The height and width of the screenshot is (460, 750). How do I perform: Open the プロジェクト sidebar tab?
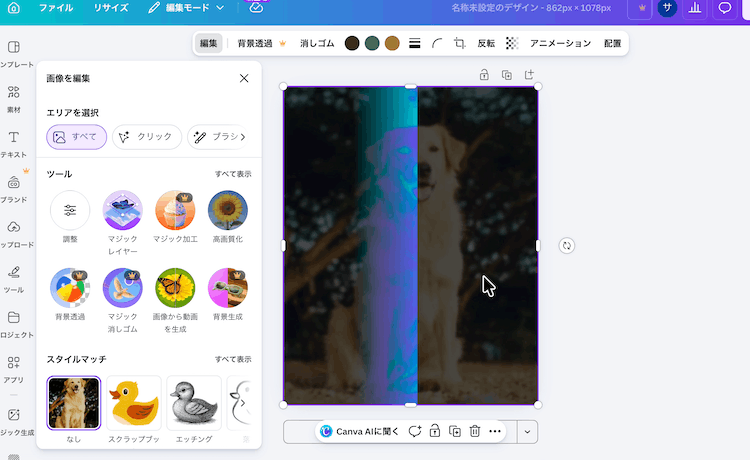coord(14,324)
